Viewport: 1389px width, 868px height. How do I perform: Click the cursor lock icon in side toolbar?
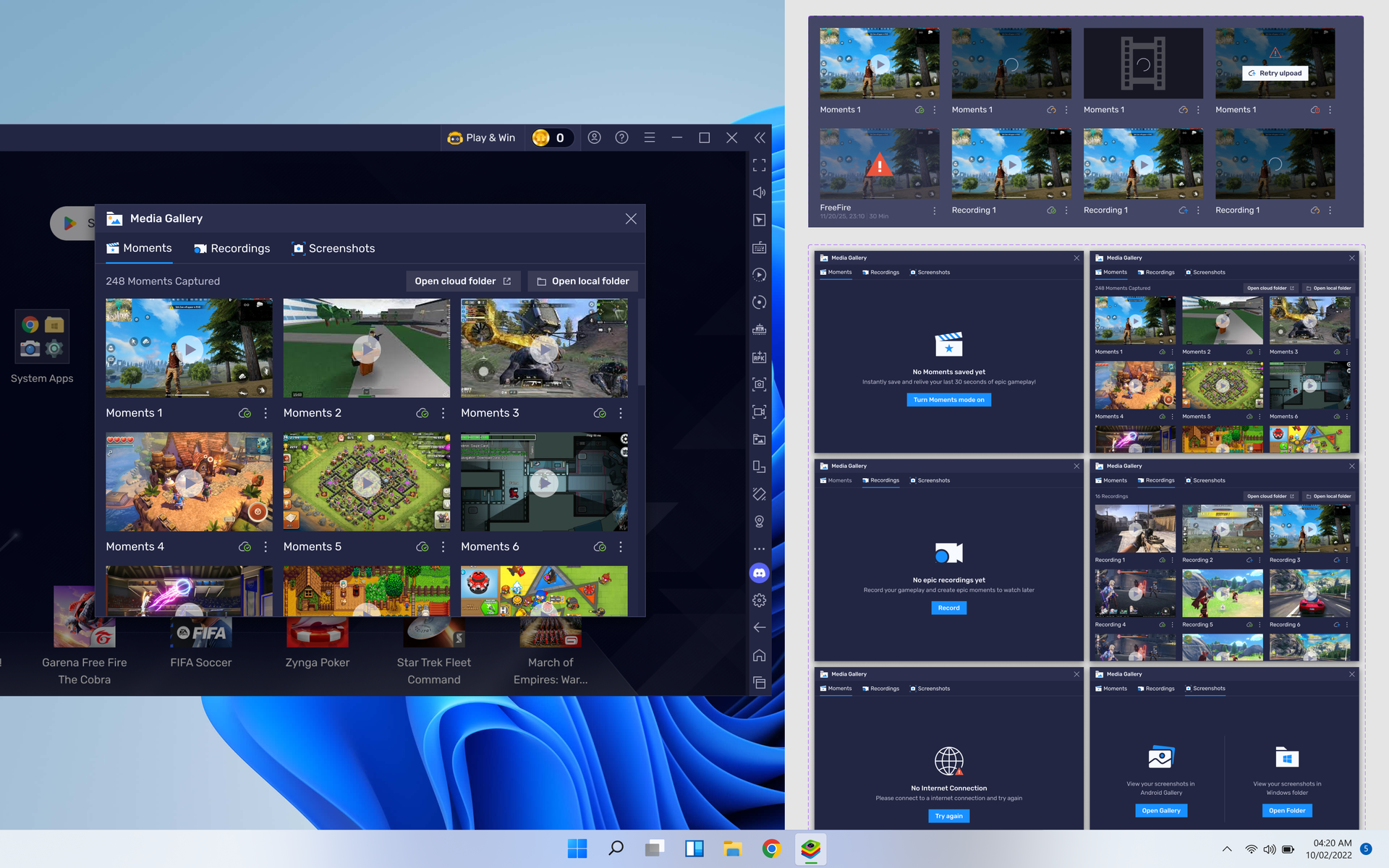pyautogui.click(x=759, y=220)
